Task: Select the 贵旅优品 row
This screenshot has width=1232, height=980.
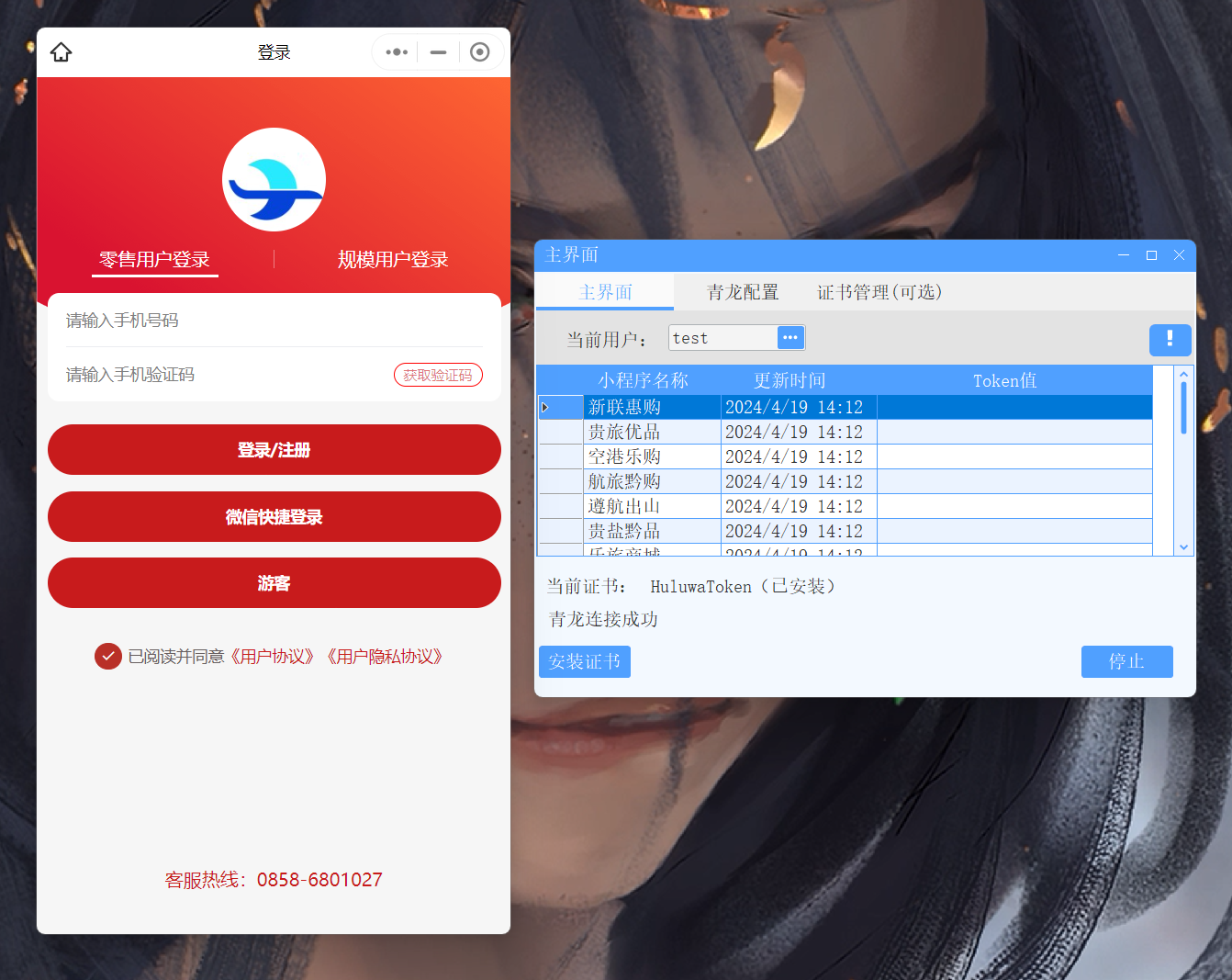Action: coord(846,432)
